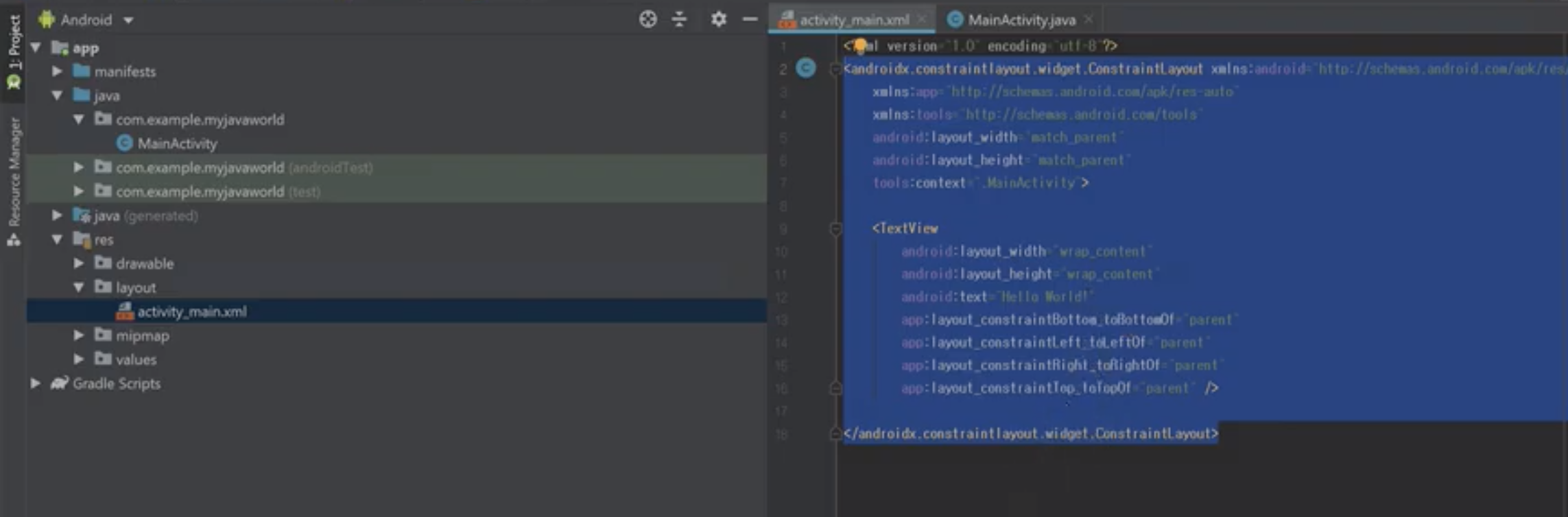1568x517 pixels.
Task: Click the res folder icon
Action: pyautogui.click(x=82, y=239)
